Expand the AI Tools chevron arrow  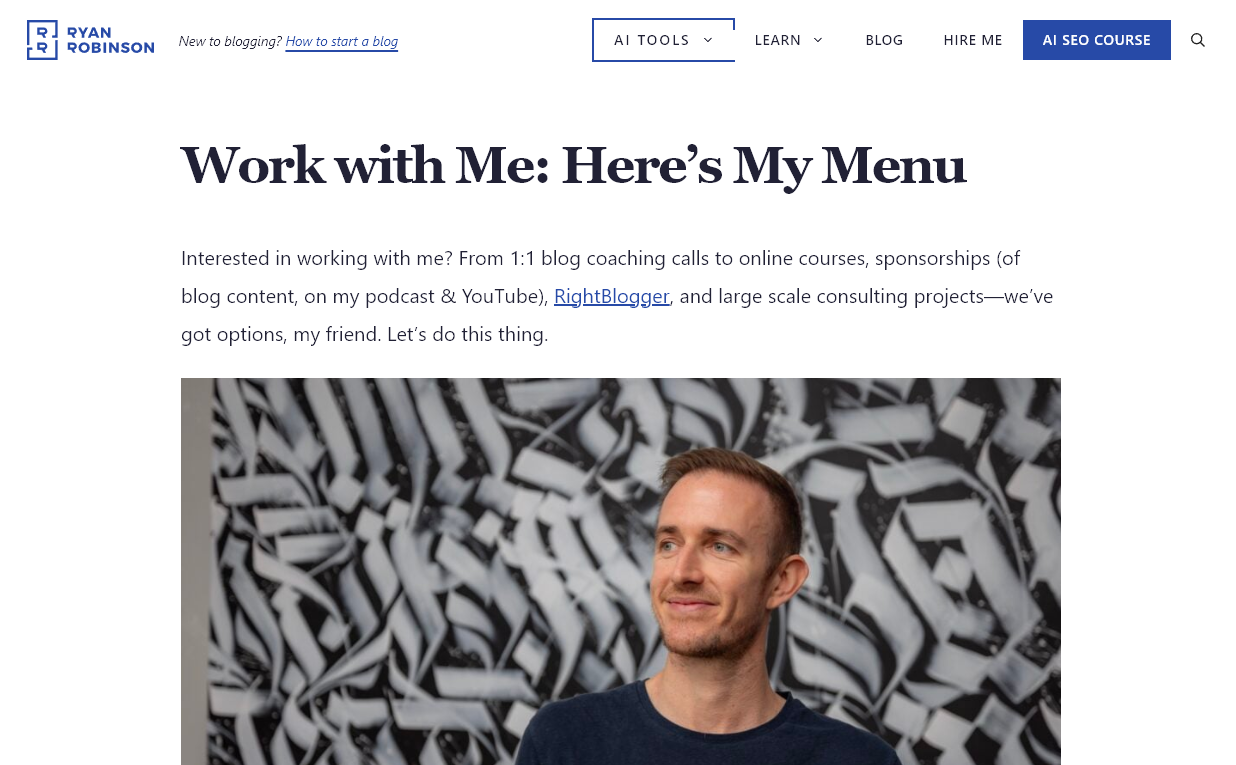click(708, 40)
